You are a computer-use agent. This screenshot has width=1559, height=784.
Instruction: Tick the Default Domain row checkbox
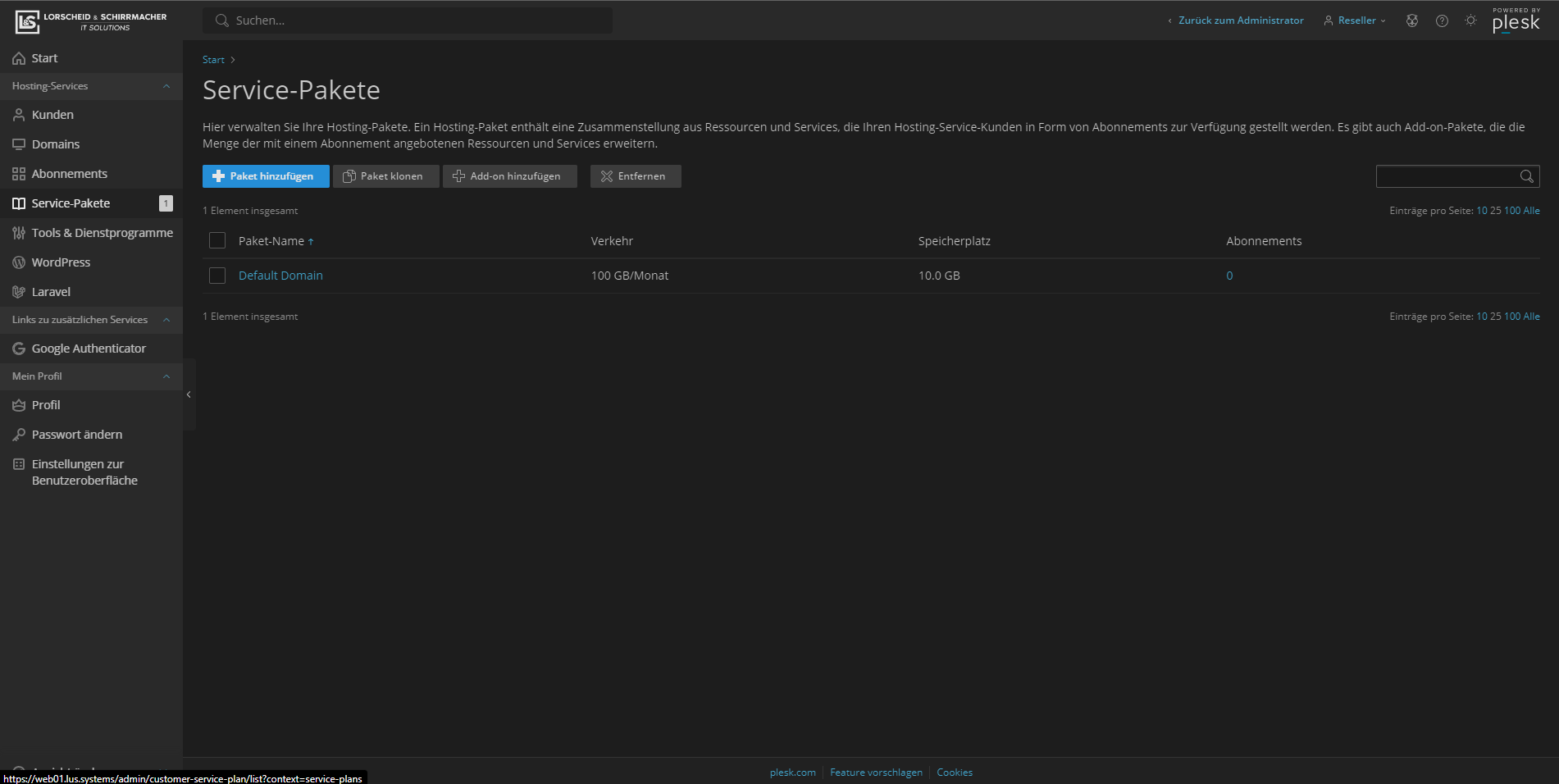pos(217,276)
